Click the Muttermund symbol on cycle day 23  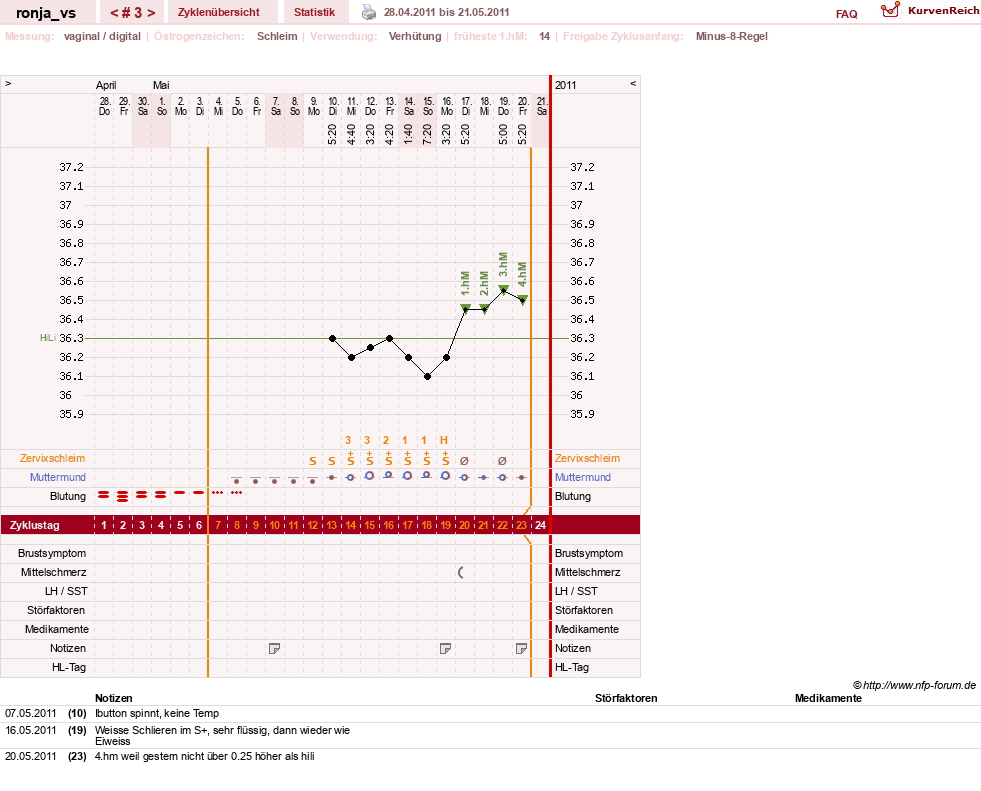pyautogui.click(x=521, y=477)
